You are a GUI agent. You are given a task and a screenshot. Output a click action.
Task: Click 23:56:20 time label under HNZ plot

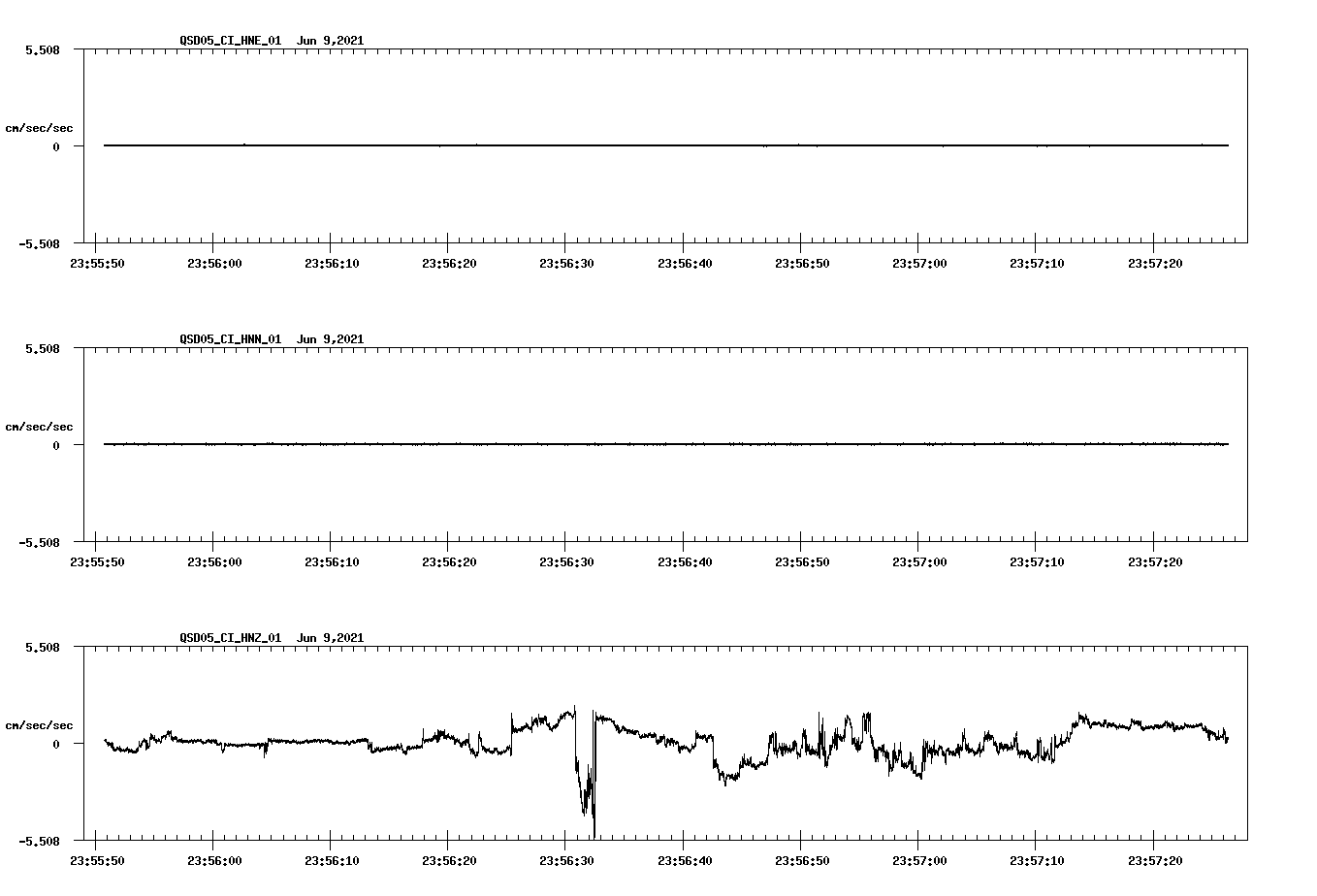coord(448,860)
